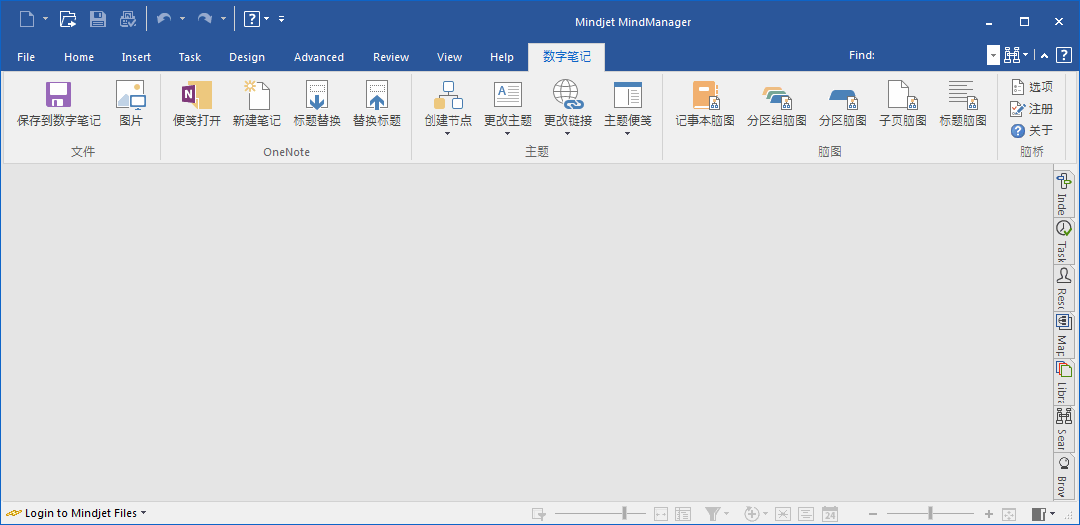
Task: Click the Undo arrow
Action: pos(164,19)
